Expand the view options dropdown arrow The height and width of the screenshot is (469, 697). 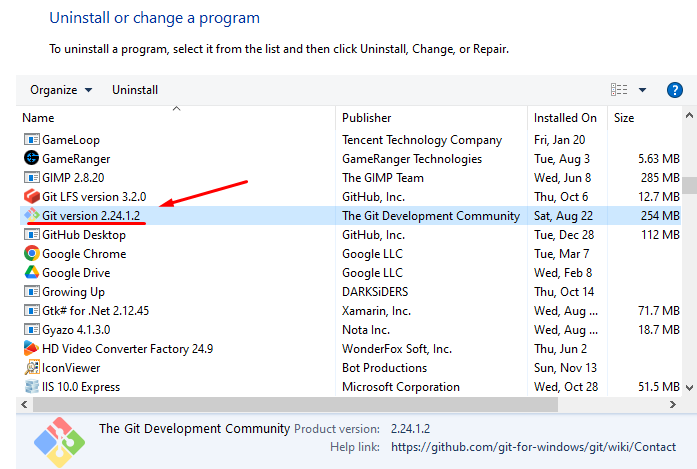coord(642,90)
